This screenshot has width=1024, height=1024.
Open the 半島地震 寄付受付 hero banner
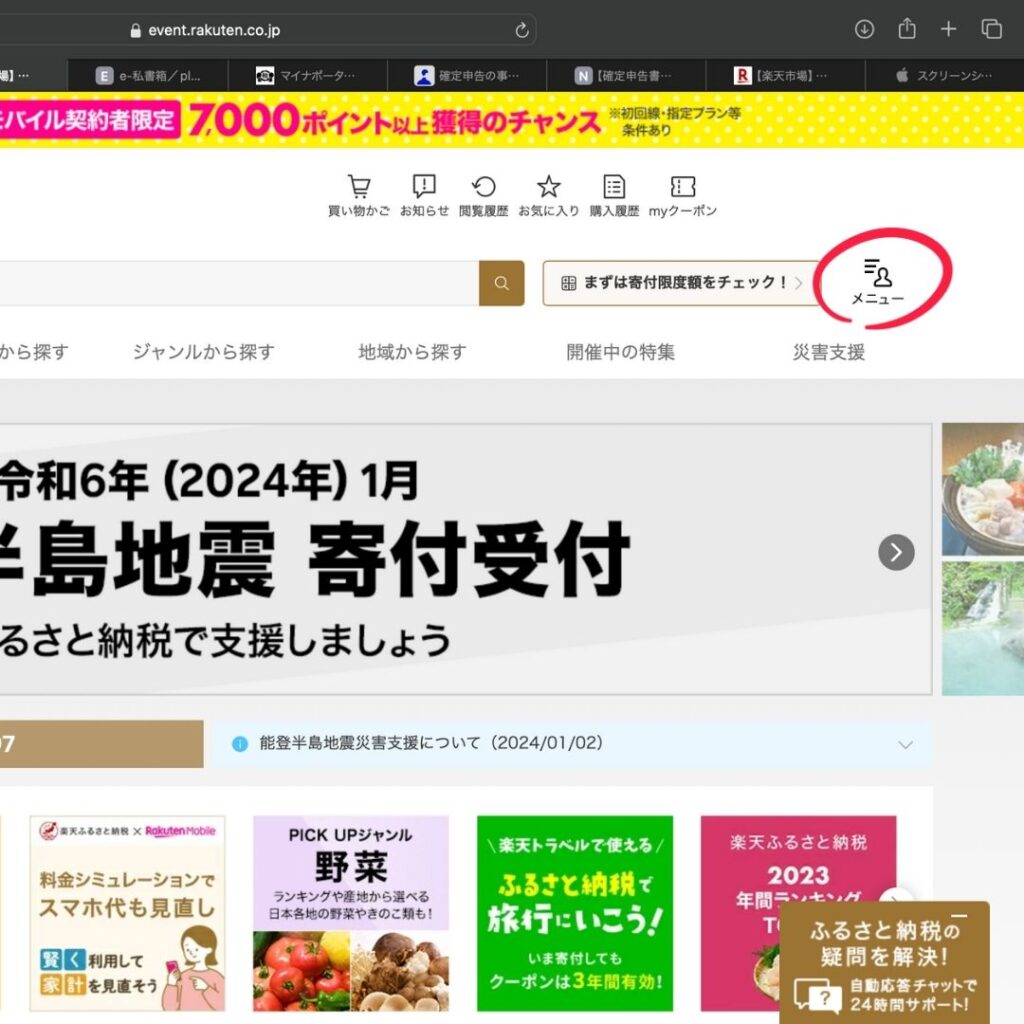466,559
